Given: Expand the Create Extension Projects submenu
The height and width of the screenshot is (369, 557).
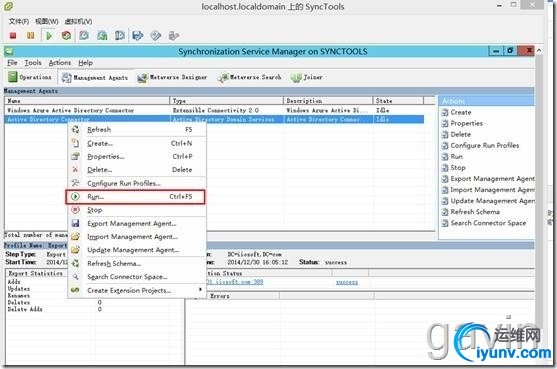Looking at the screenshot, I should 136,290.
